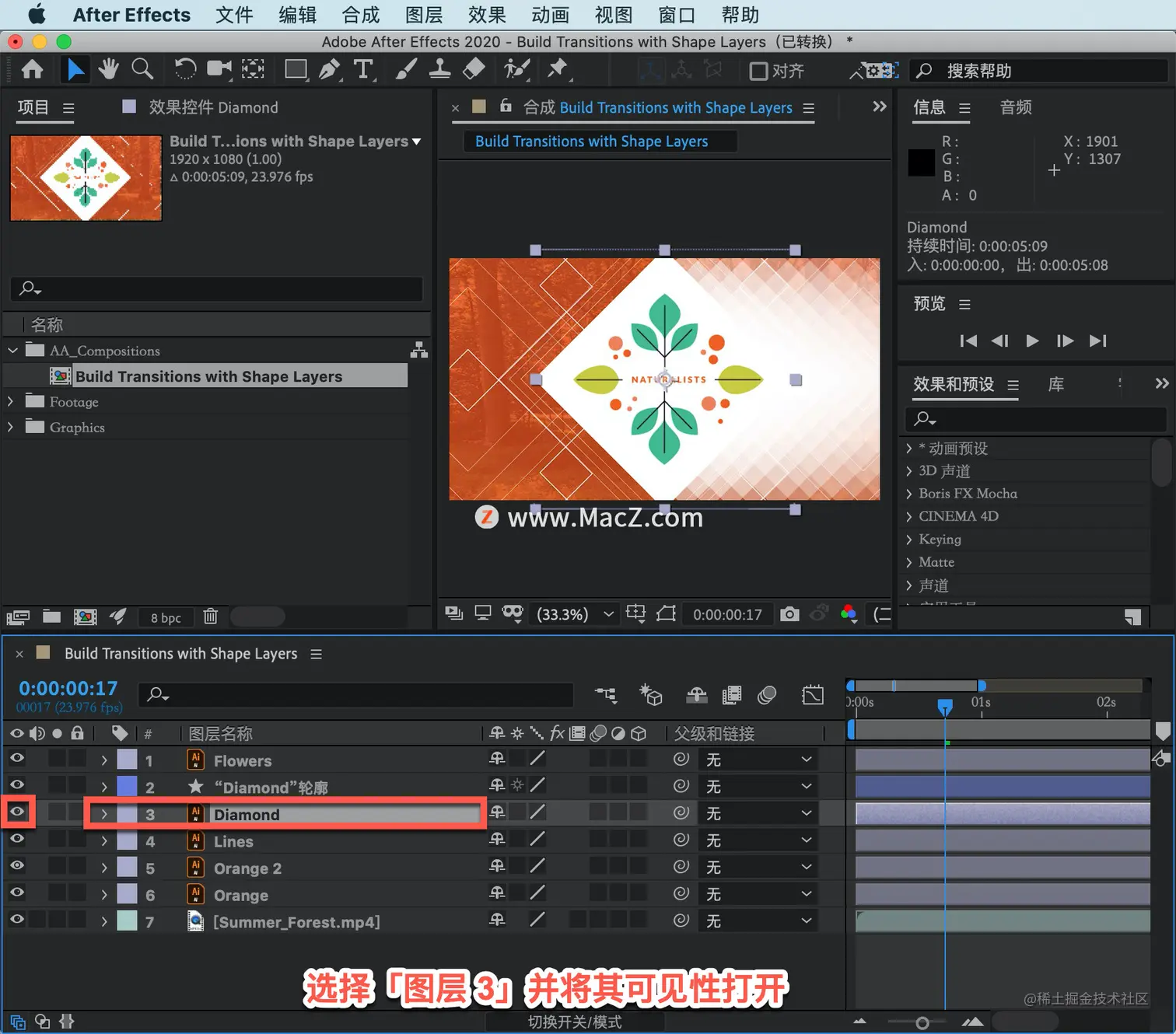Hide the “Diamond”轮廓 layer eye

(x=17, y=785)
